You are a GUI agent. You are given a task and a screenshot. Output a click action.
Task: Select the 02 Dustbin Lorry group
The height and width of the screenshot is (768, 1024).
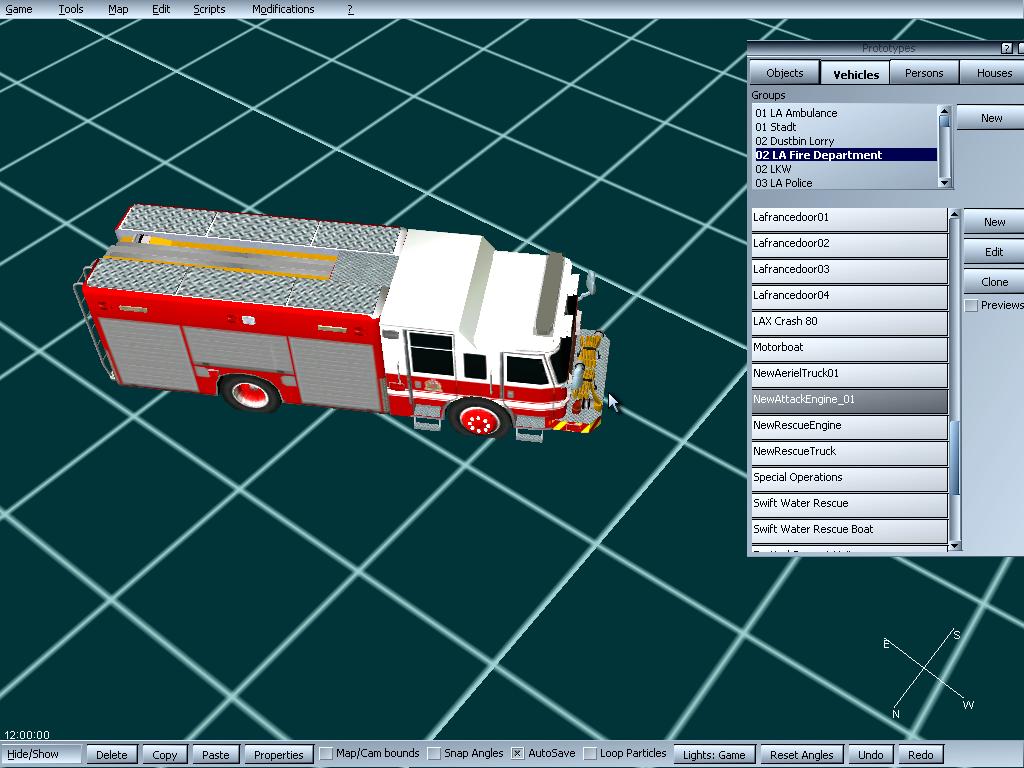click(x=844, y=141)
